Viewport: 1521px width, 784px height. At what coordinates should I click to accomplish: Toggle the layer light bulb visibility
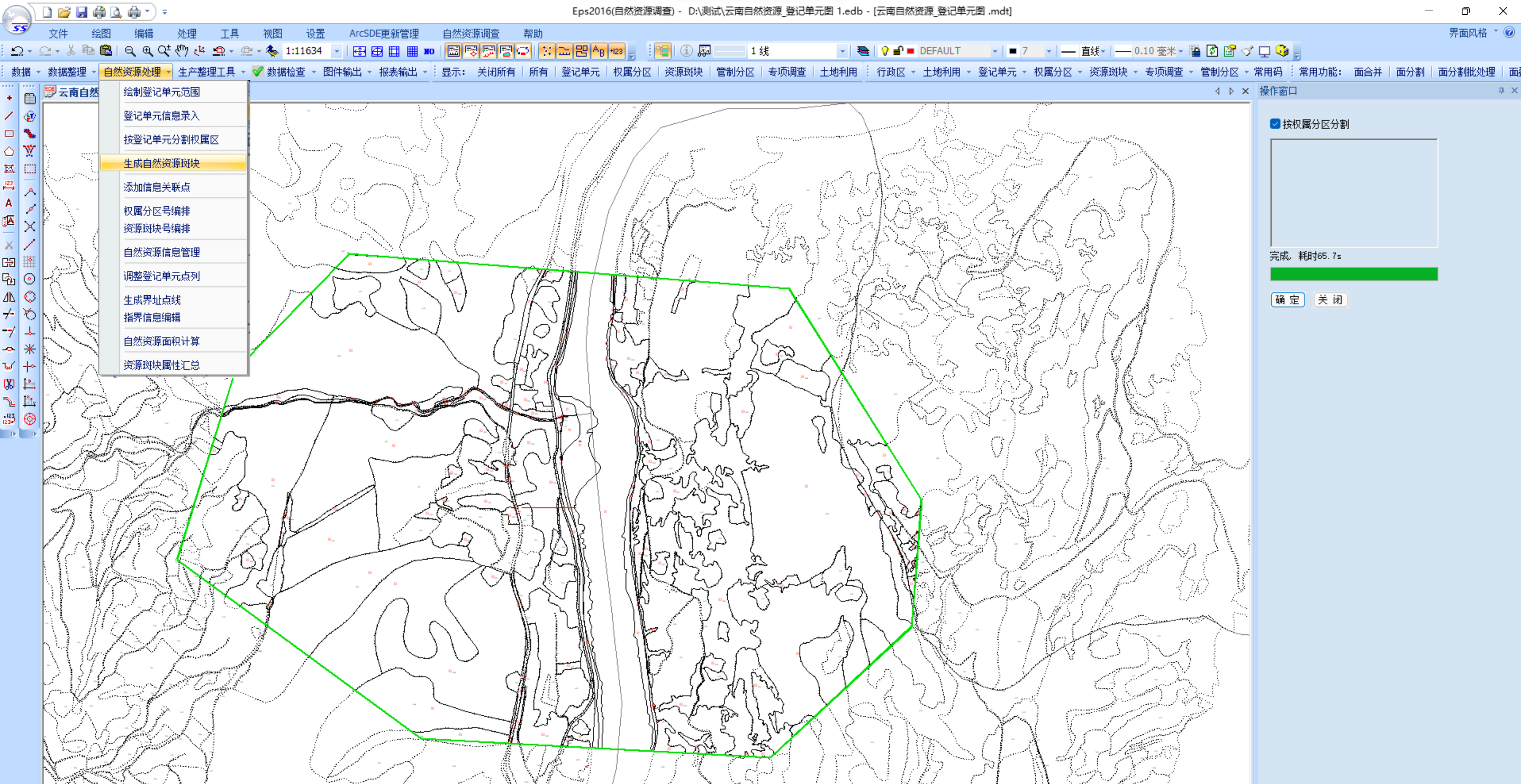tap(884, 51)
